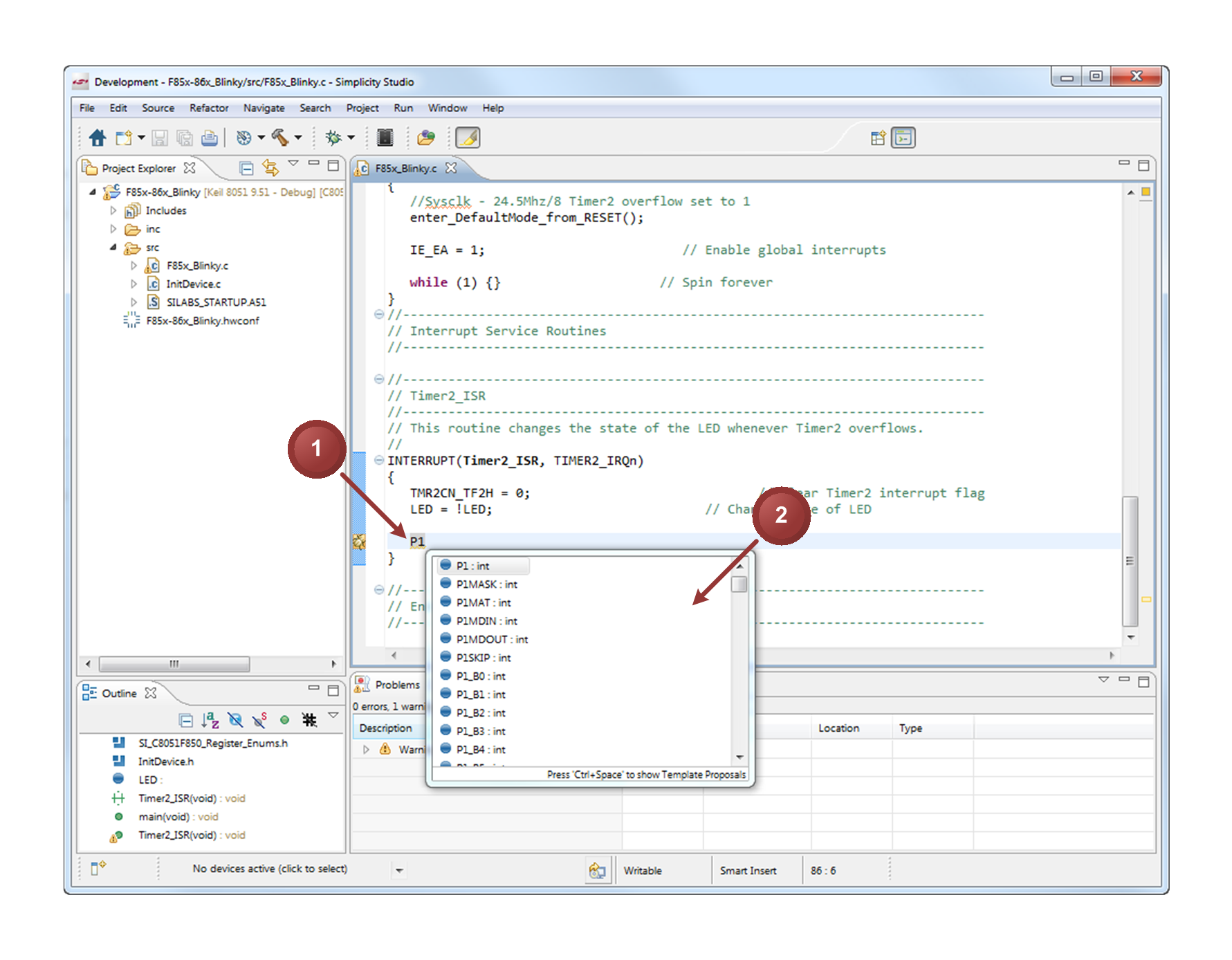Expand the src folder in Project Explorer
Viewport: 1232px width, 960px height.
click(x=113, y=247)
